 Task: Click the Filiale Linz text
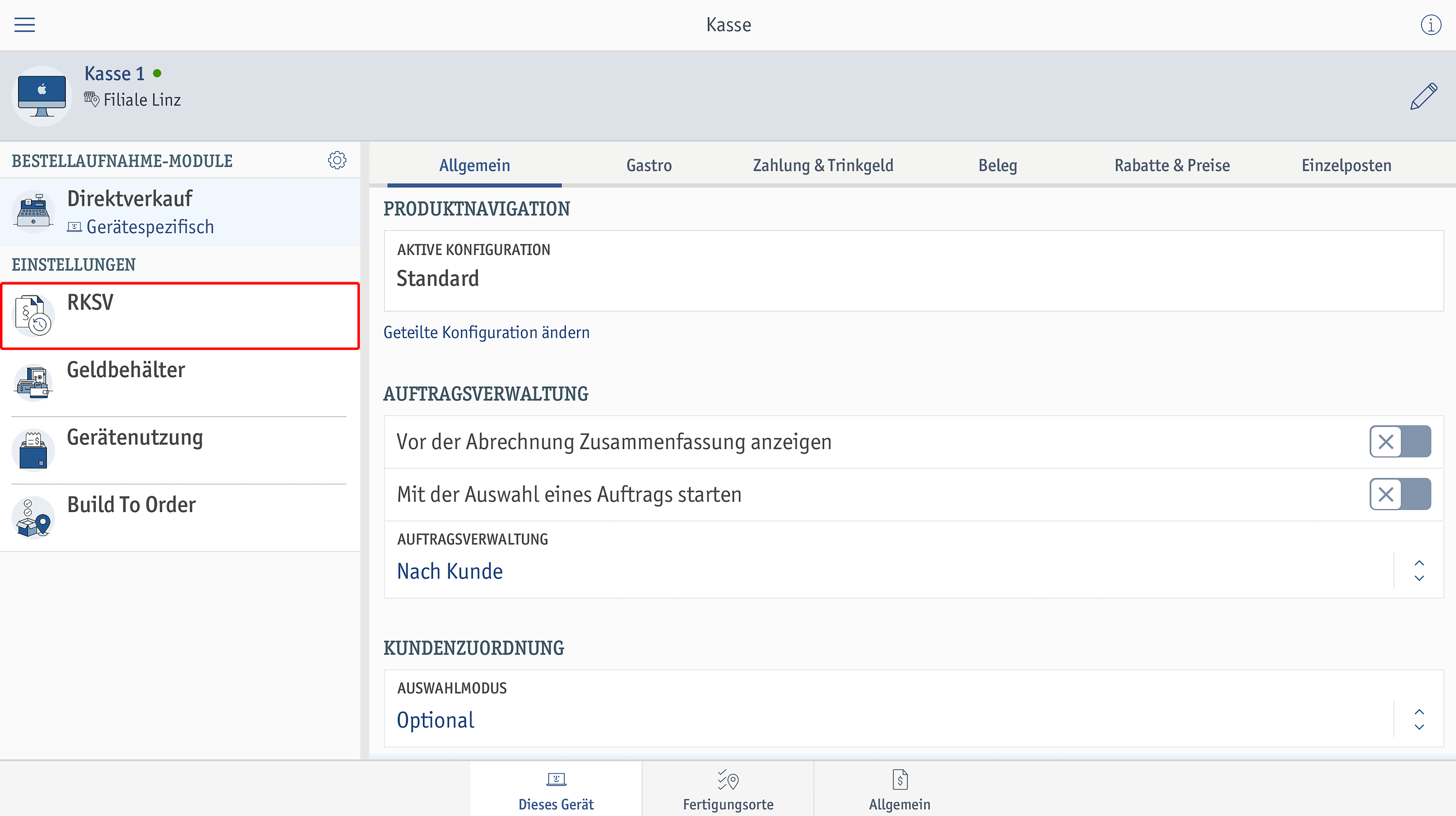[142, 100]
